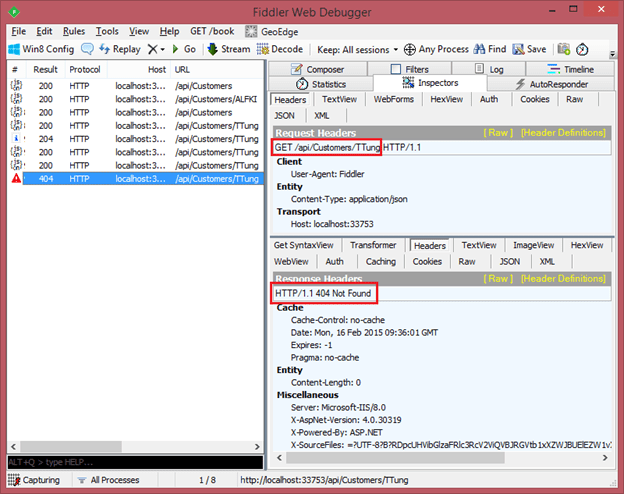Viewport: 624px width, 494px height.
Task: Open response ImageView tab
Action: click(x=533, y=245)
